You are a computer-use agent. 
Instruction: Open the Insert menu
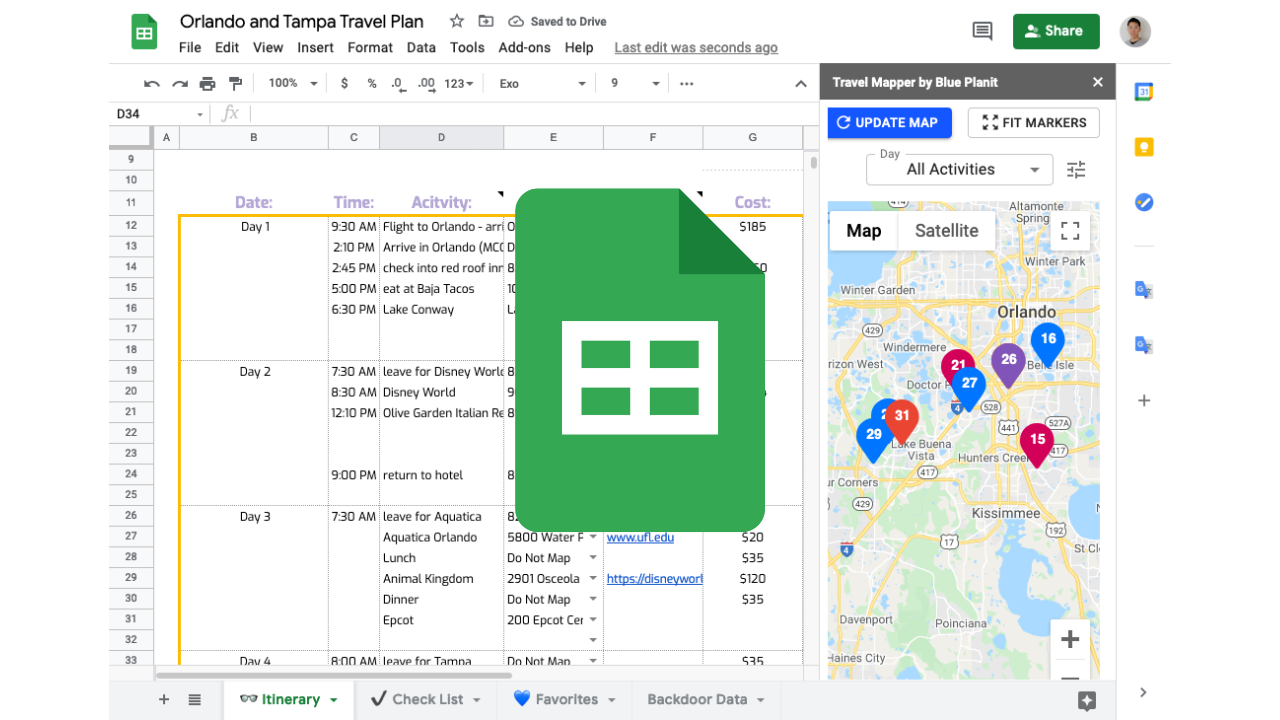(x=315, y=47)
